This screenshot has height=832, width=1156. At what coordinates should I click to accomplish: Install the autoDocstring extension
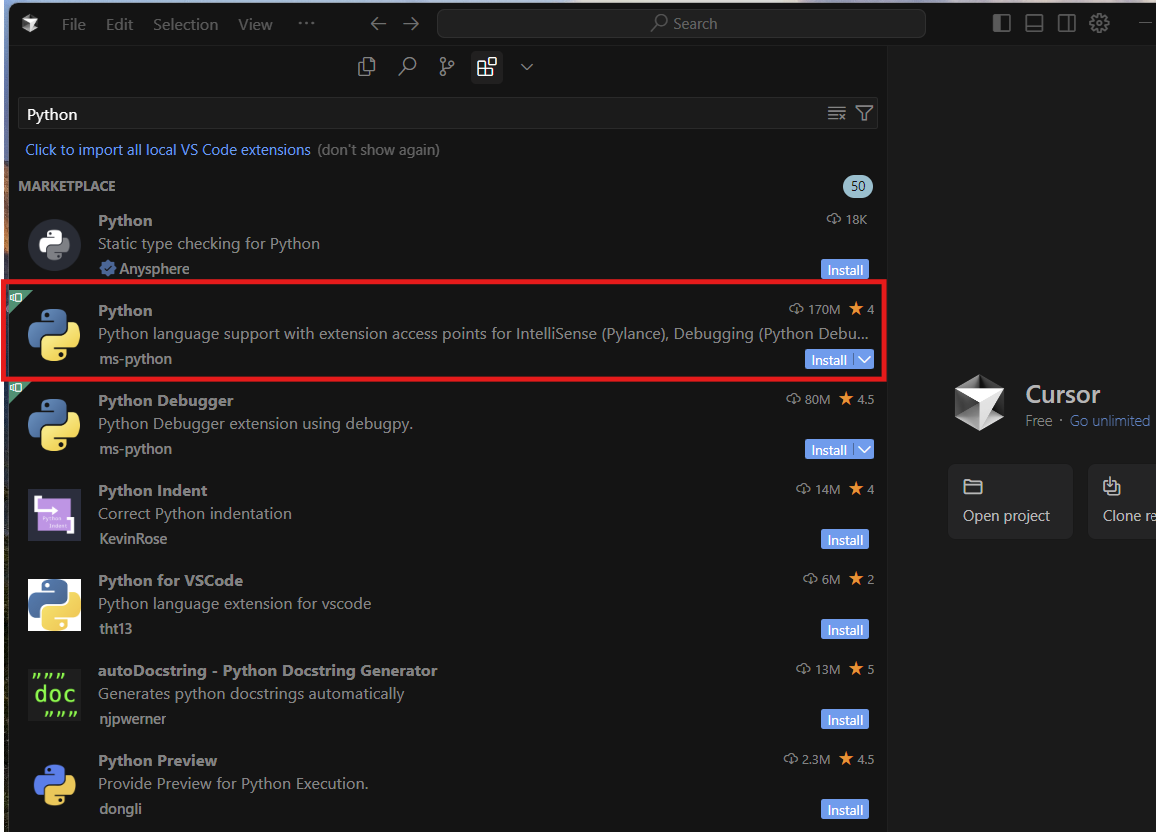pyautogui.click(x=845, y=719)
